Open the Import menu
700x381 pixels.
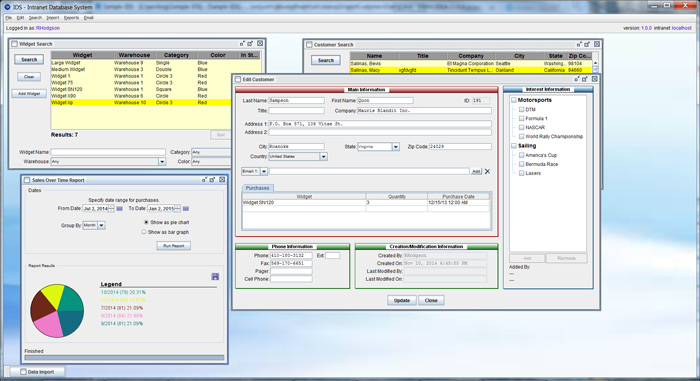click(x=53, y=18)
